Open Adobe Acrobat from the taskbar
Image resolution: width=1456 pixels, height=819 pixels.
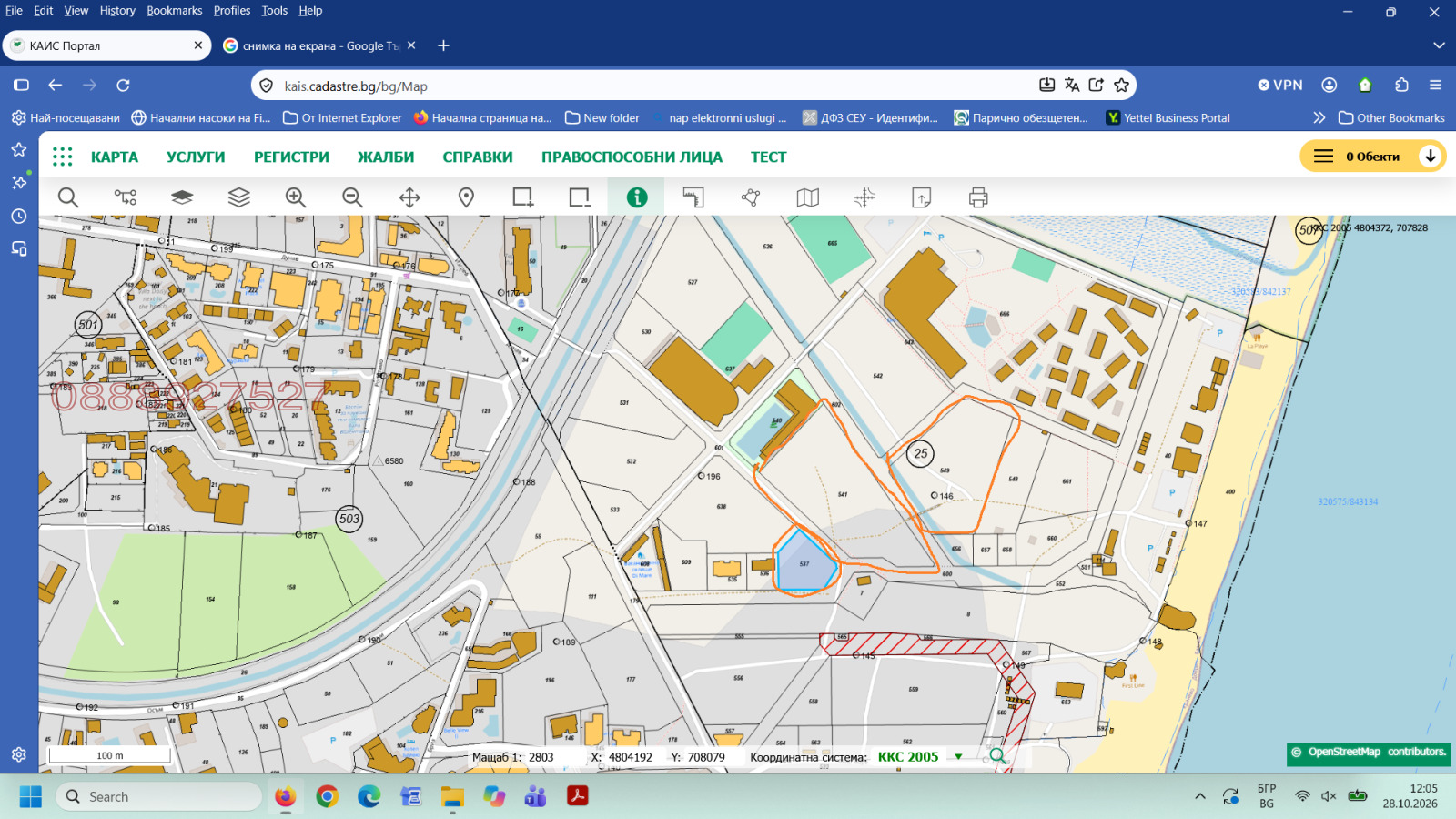click(x=577, y=797)
